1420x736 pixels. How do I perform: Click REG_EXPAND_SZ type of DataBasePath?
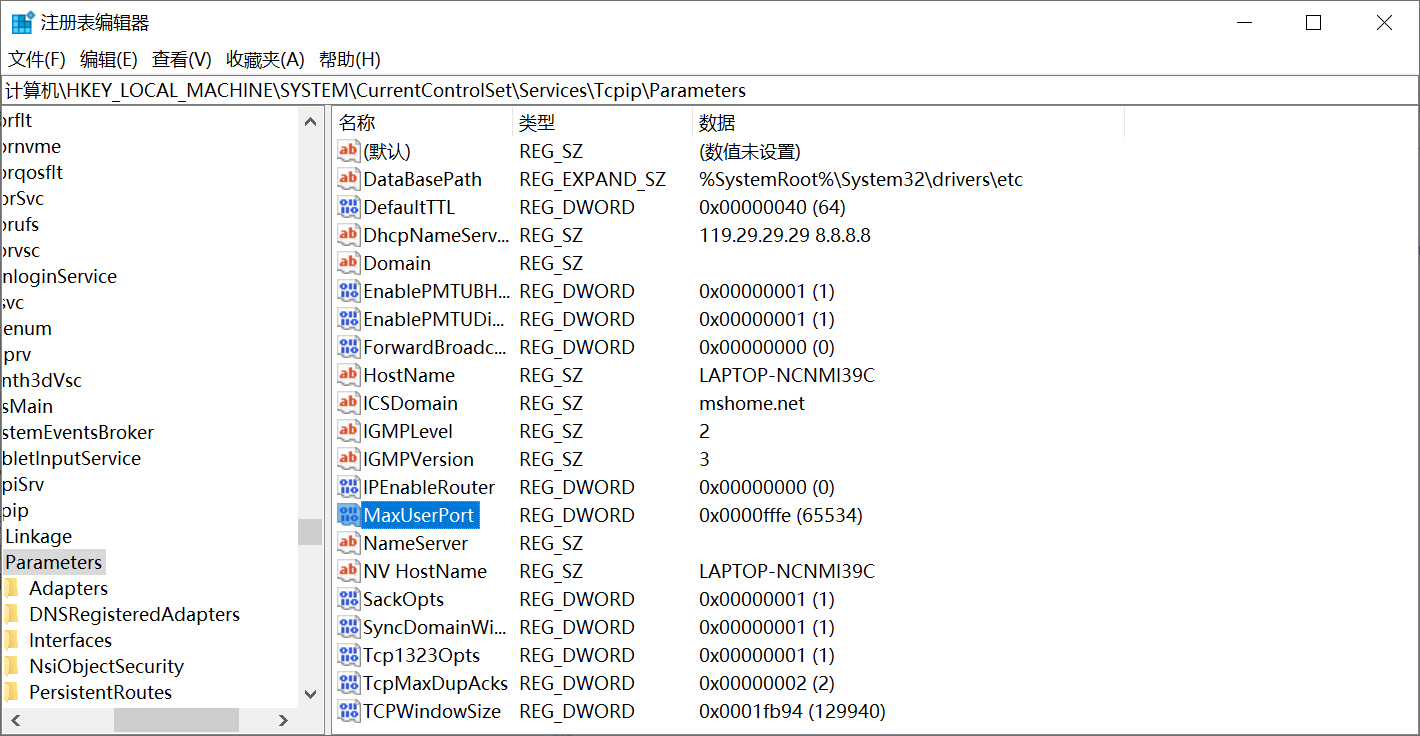592,179
